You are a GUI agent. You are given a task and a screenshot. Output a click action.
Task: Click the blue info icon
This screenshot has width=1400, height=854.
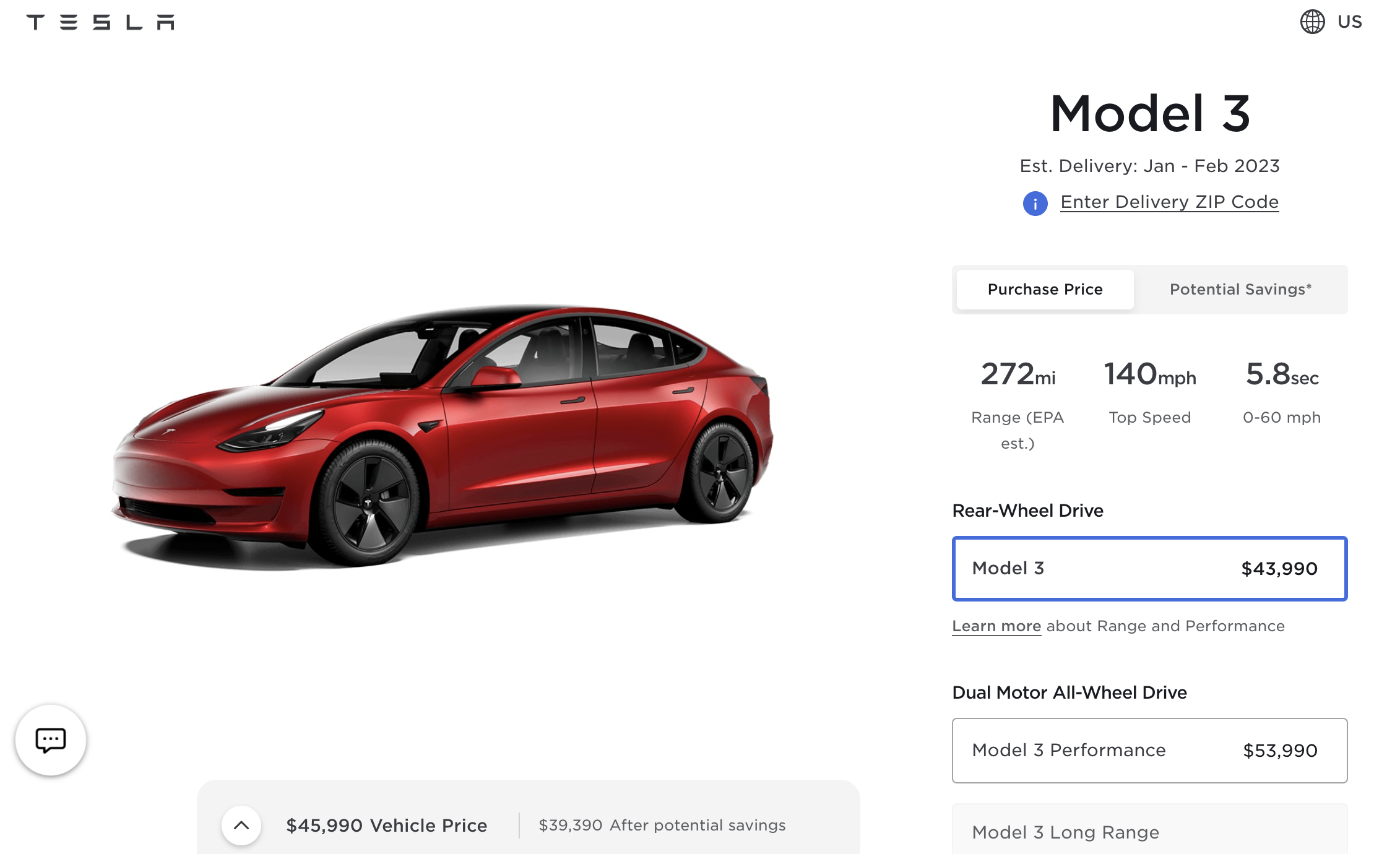point(1035,203)
